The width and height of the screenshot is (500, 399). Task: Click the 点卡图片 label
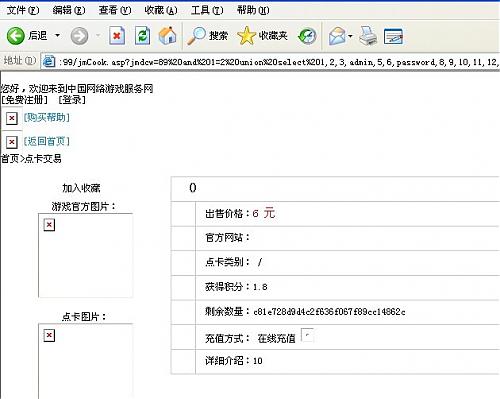coord(84,317)
